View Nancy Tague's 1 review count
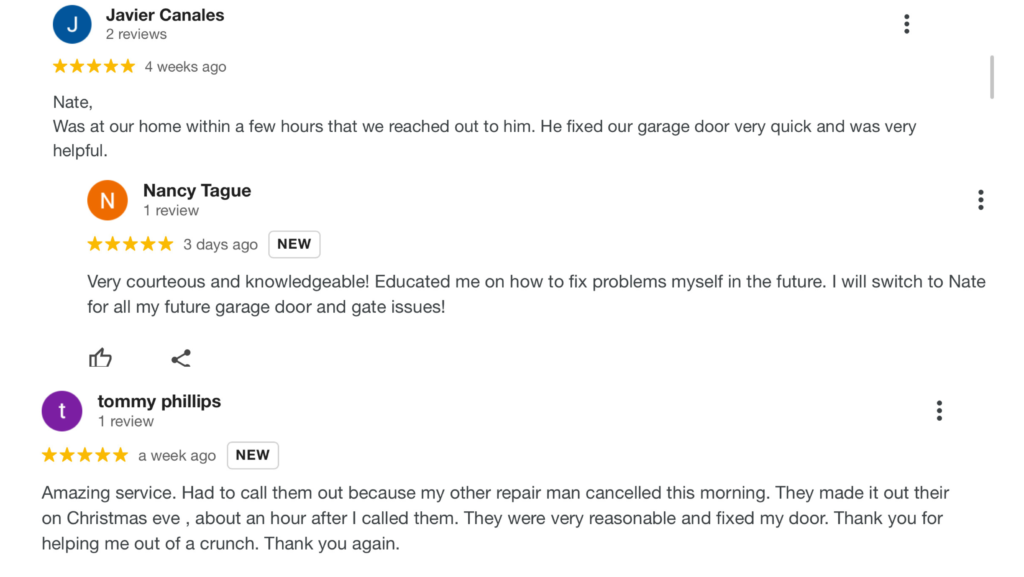 pos(171,210)
